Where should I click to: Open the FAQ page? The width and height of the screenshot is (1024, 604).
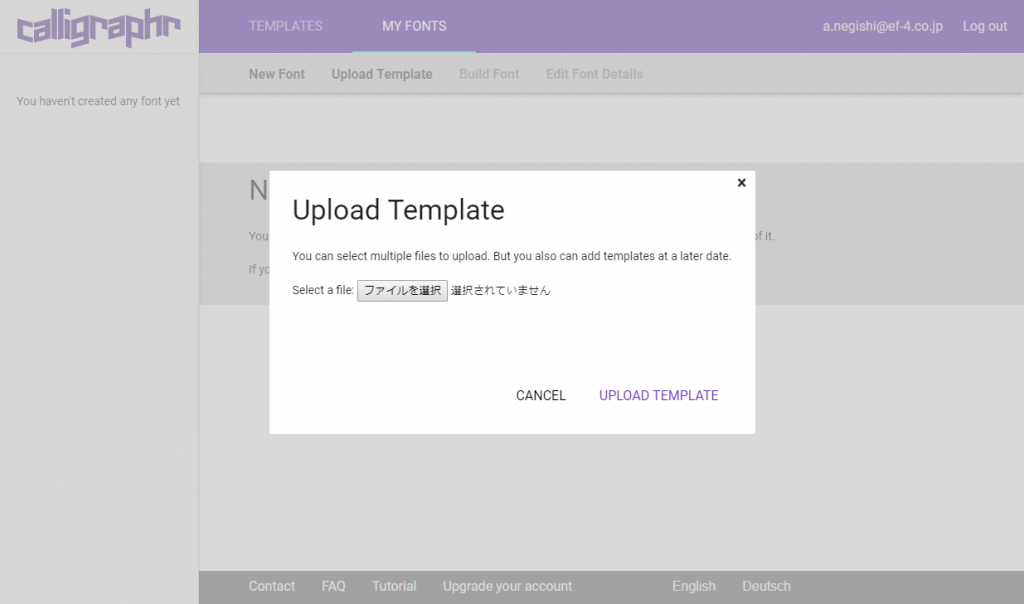[x=333, y=586]
